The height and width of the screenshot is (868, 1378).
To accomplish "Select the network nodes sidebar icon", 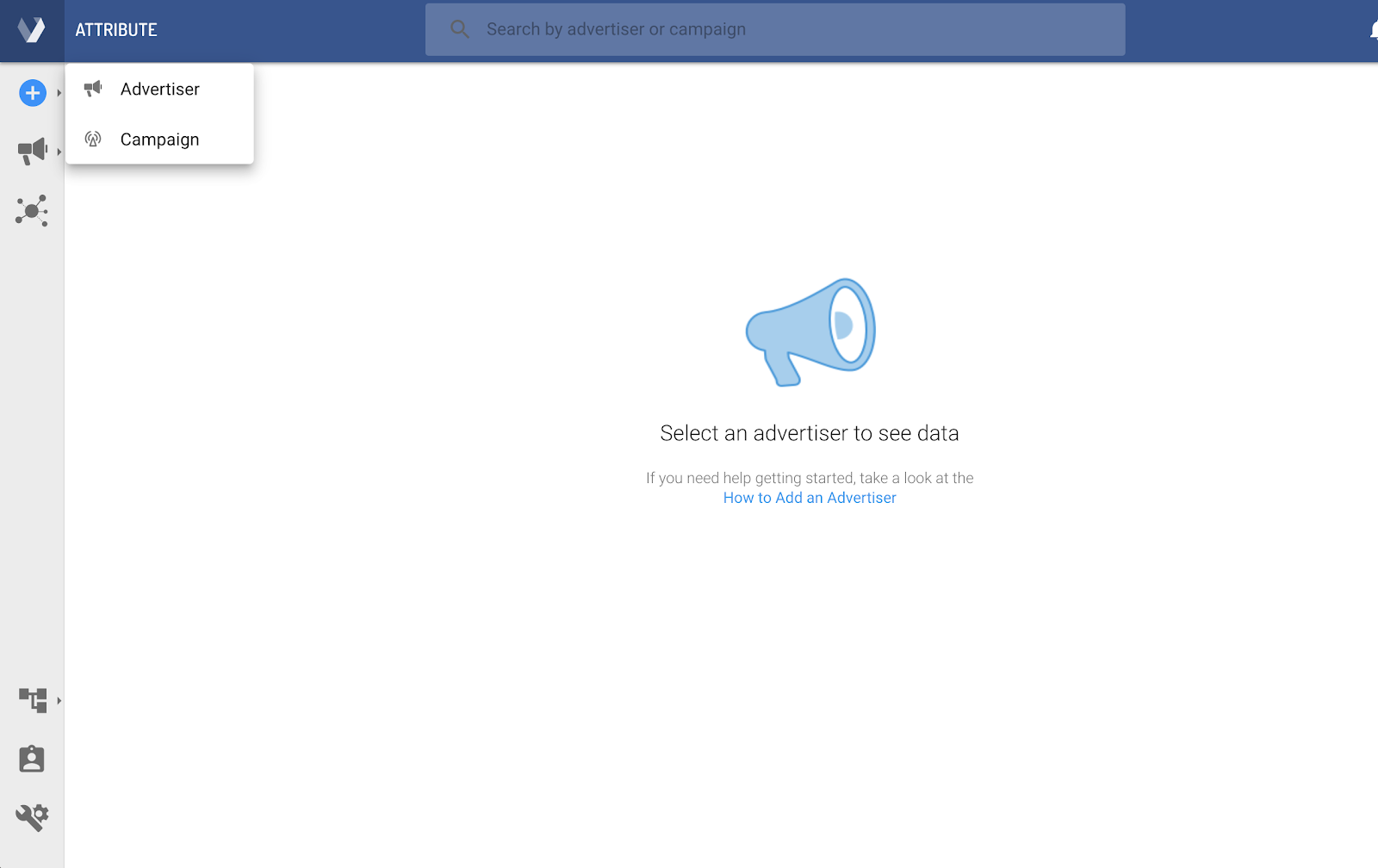I will (32, 211).
